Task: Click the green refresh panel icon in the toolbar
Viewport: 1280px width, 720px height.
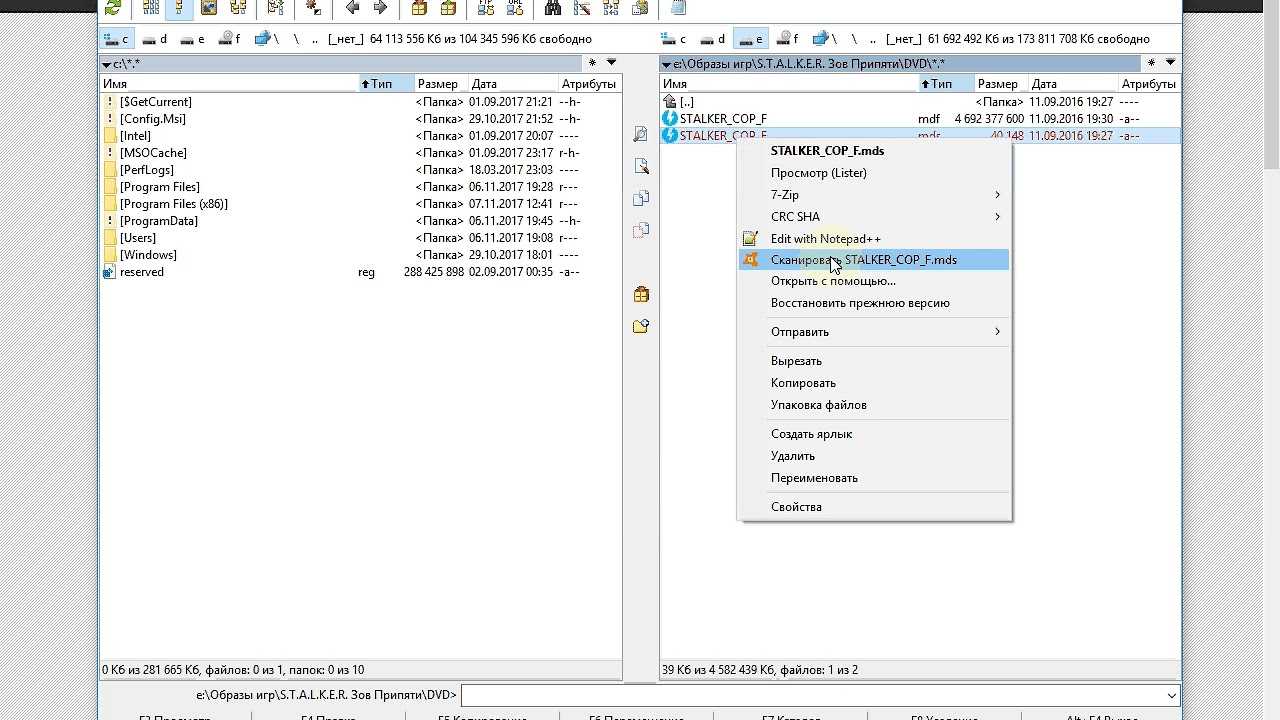Action: point(113,8)
